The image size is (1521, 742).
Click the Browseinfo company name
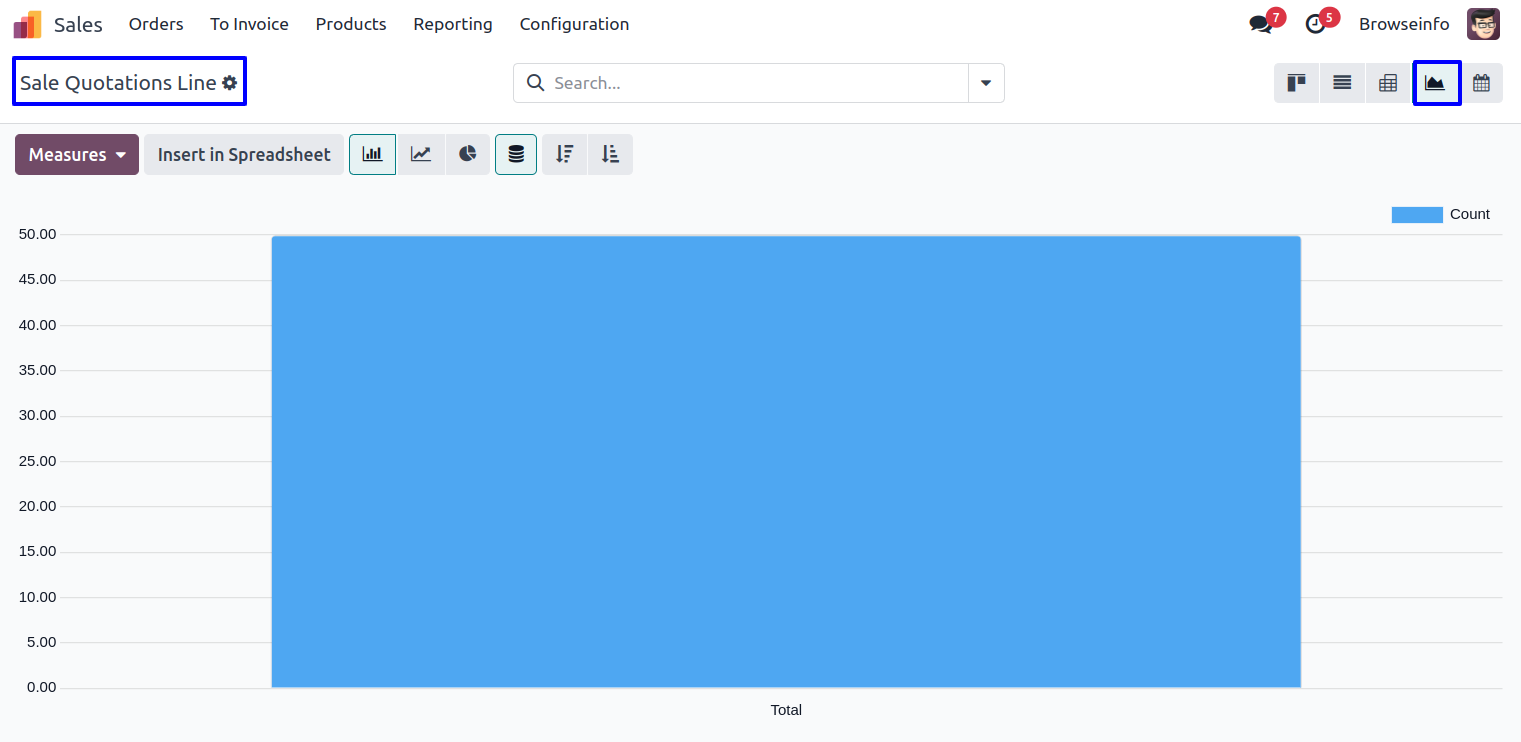click(1404, 24)
